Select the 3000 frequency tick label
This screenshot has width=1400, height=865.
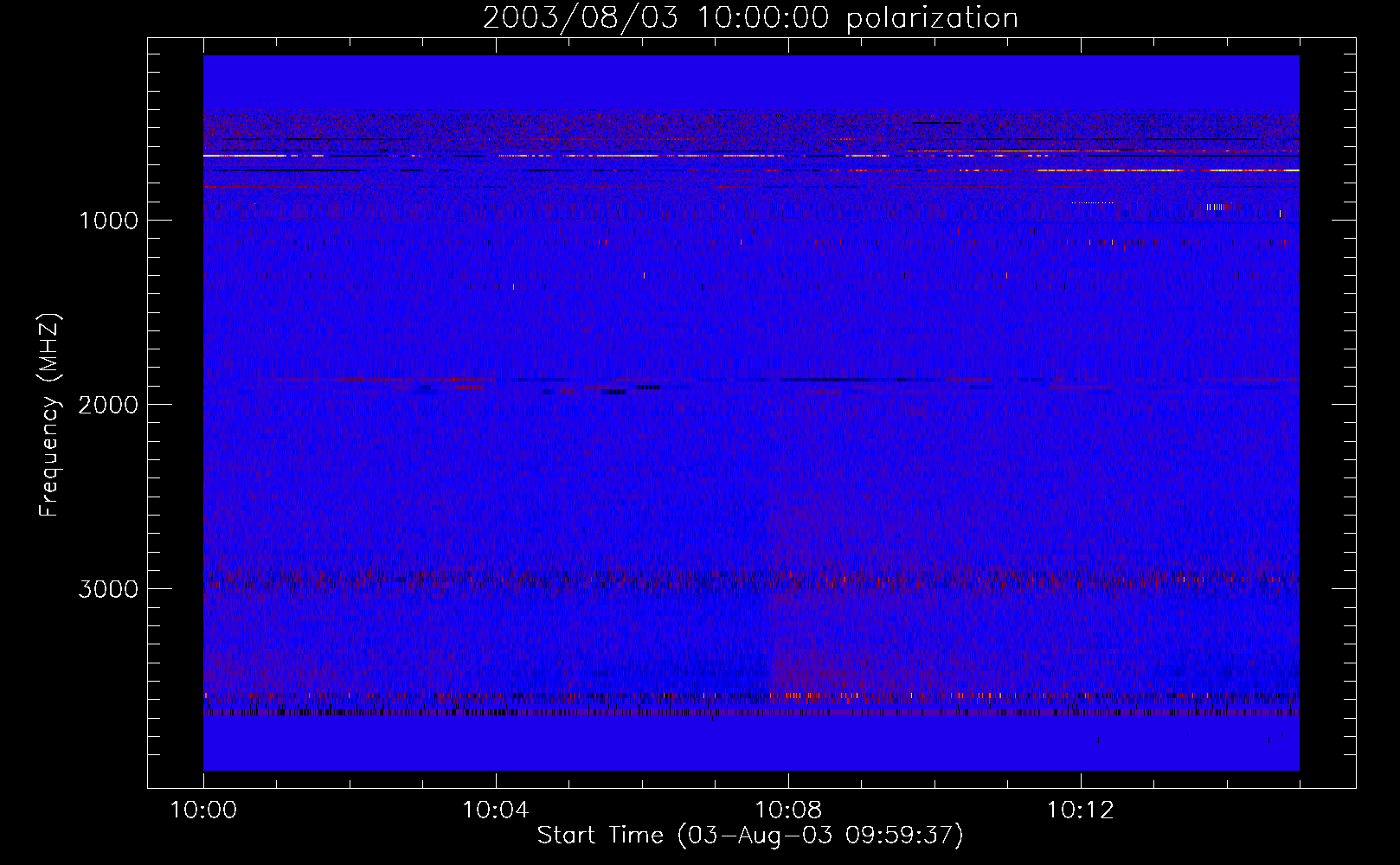click(x=108, y=589)
